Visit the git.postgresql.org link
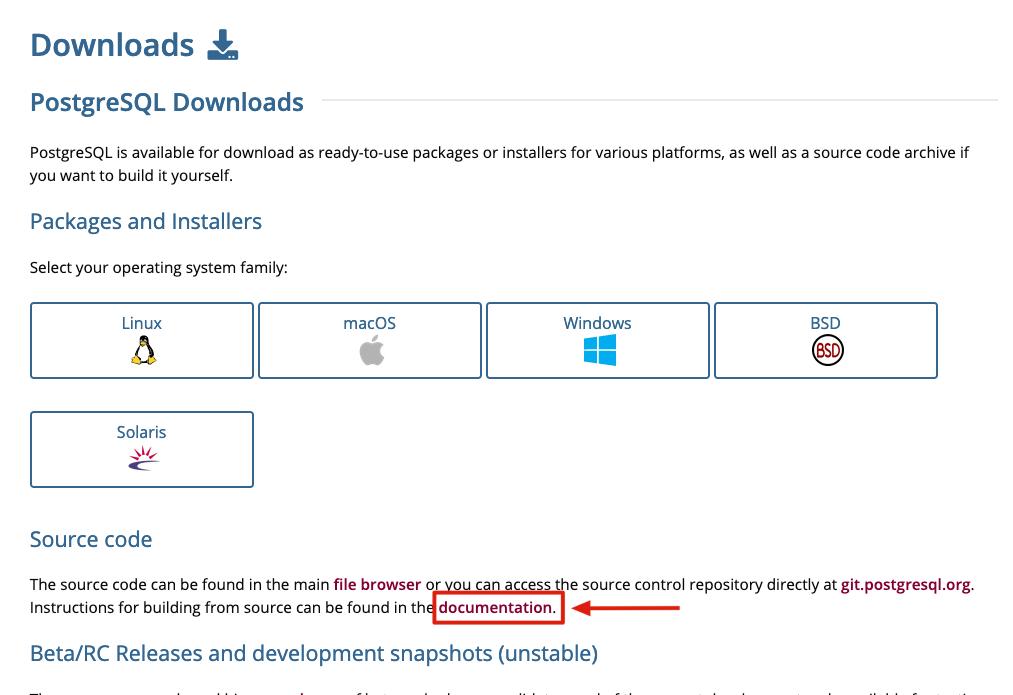Screen dimensions: 1013x695 [x=905, y=585]
